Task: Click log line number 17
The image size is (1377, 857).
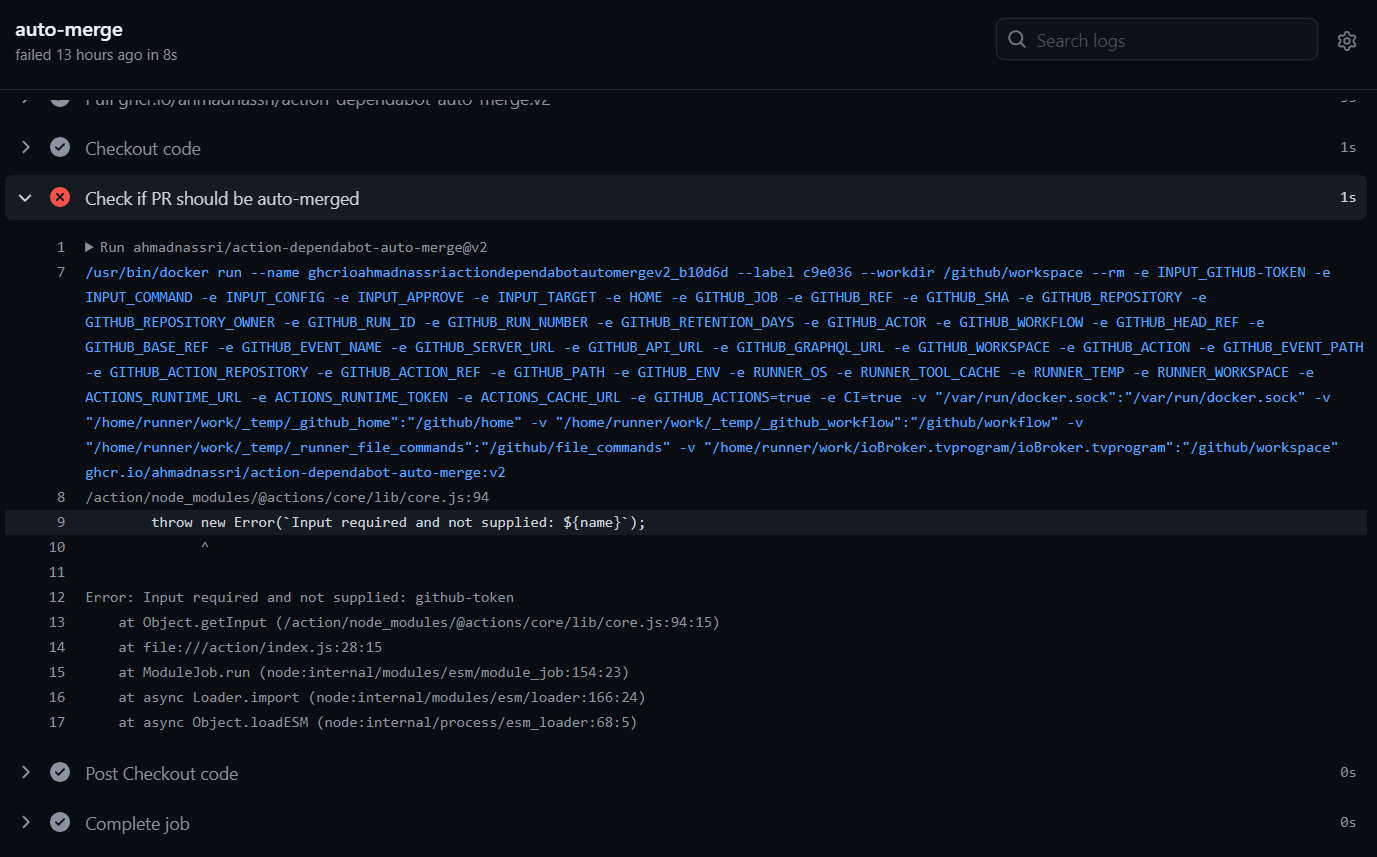Action: click(x=57, y=722)
